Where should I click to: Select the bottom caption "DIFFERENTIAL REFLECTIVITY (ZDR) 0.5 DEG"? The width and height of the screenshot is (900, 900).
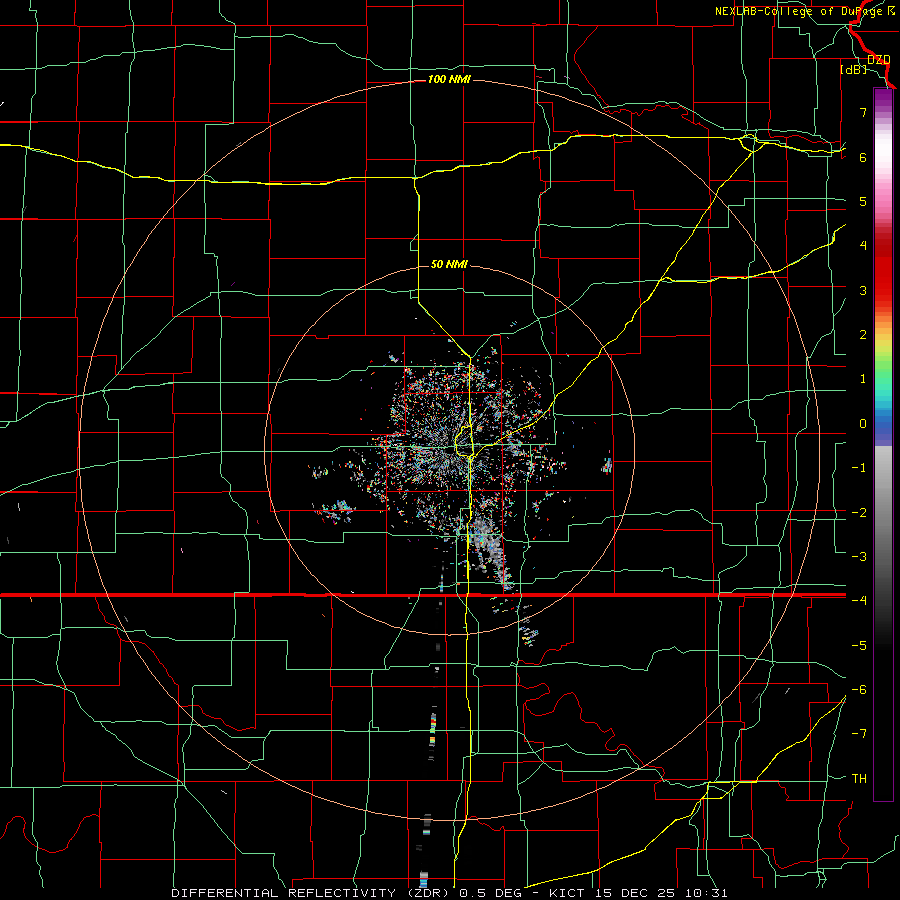tap(346, 893)
